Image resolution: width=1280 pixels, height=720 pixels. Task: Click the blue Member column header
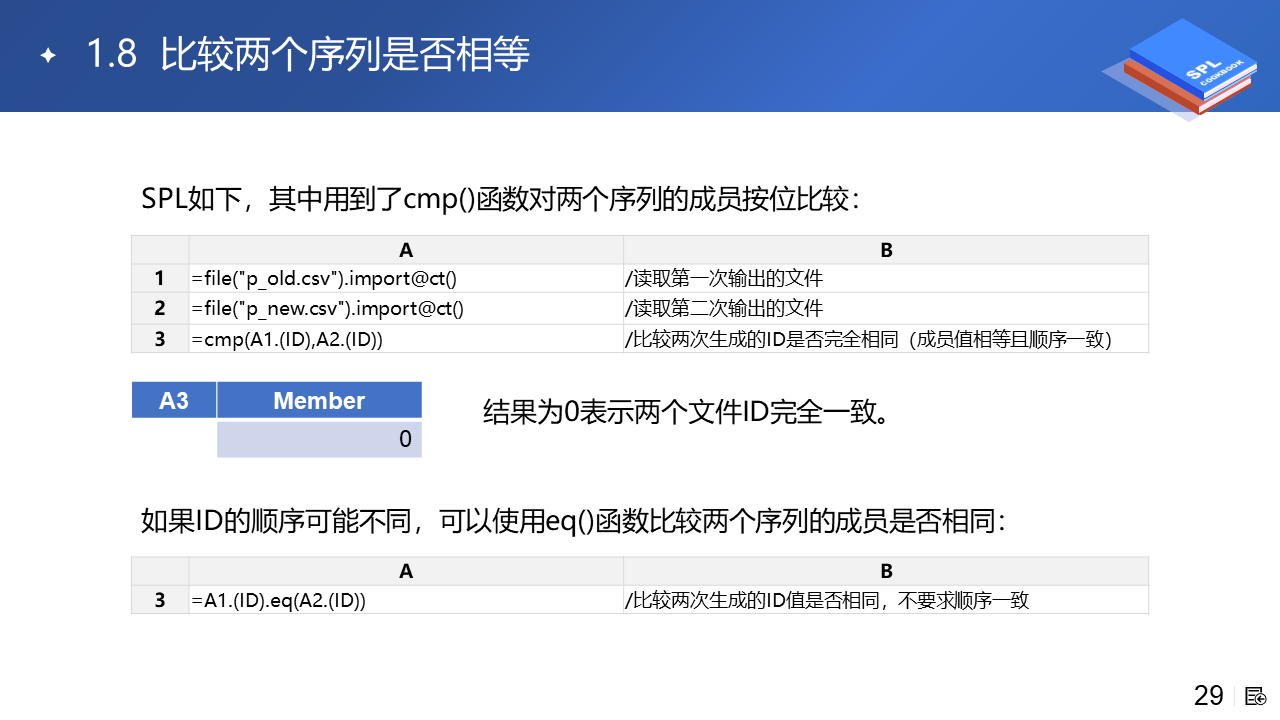coord(319,400)
